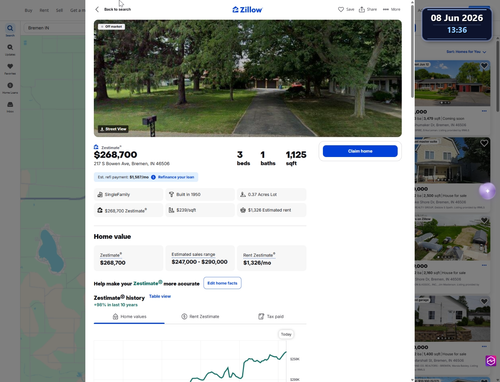Viewport: 500px width, 382px height.
Task: Click the Street View badge on photo
Action: coord(113,129)
